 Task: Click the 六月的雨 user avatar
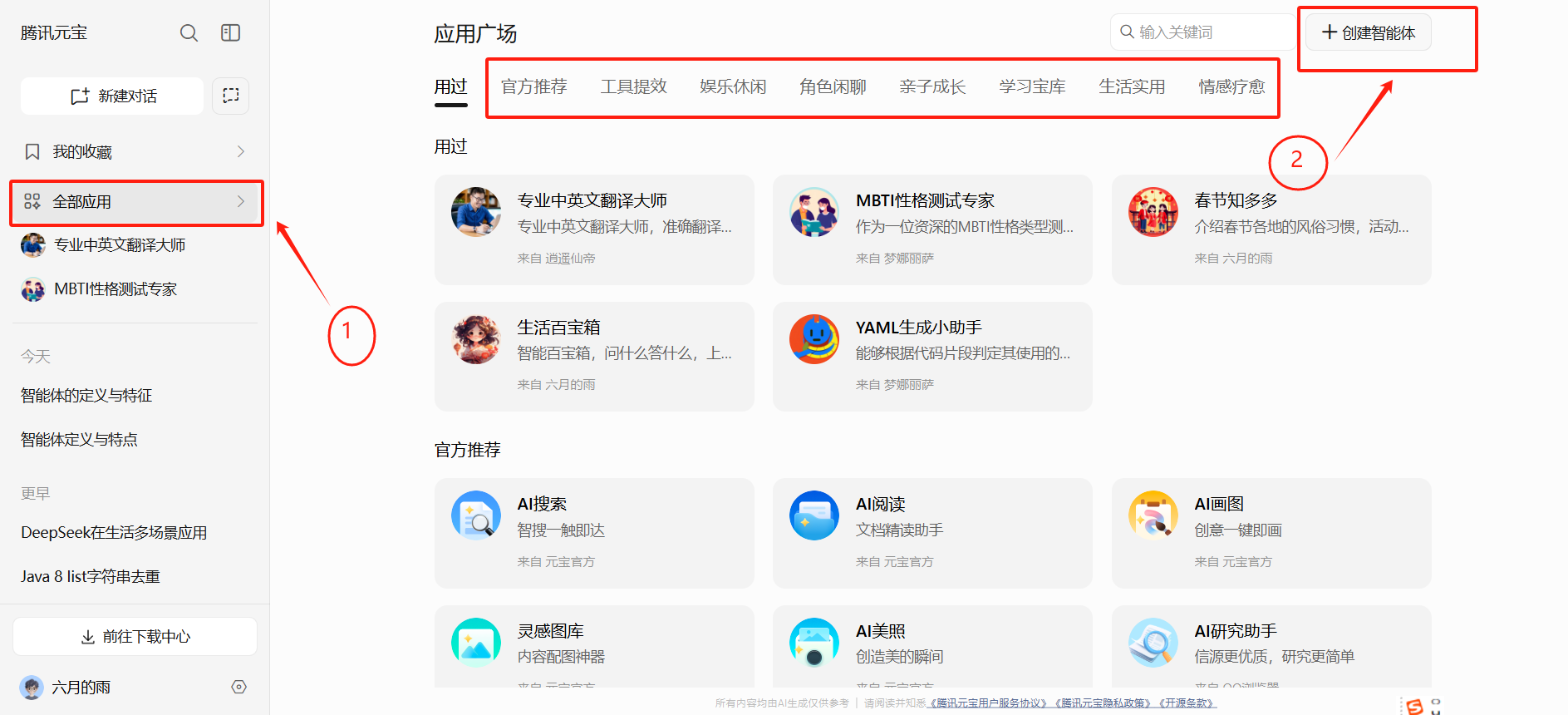(32, 688)
